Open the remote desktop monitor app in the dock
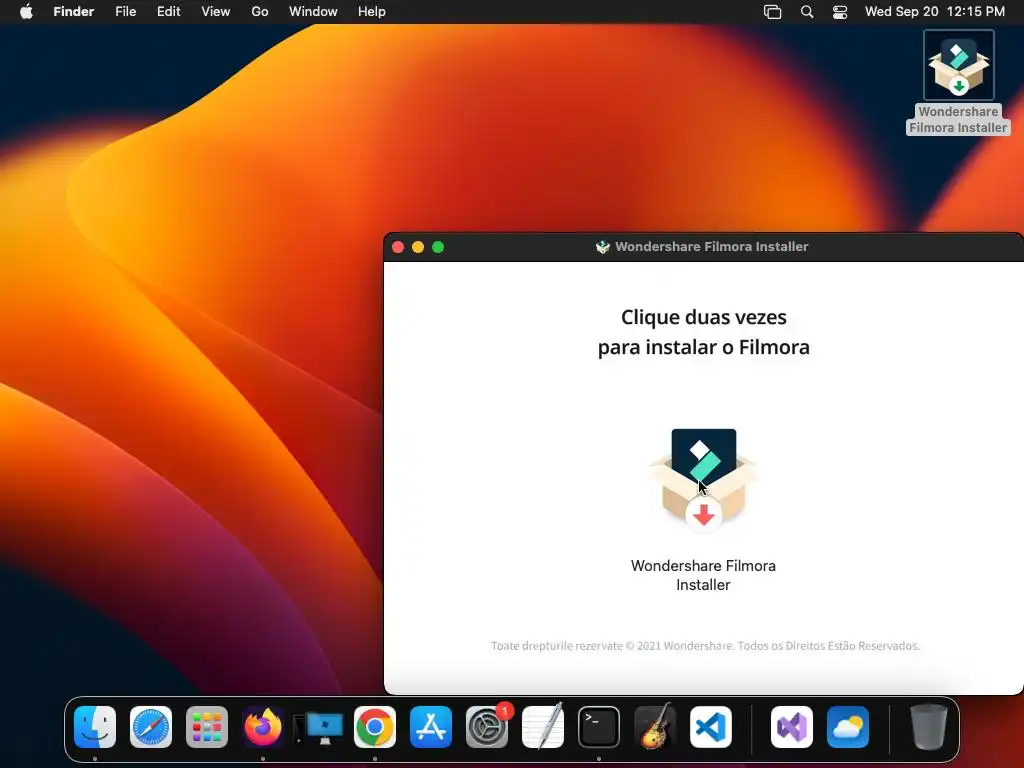The image size is (1024, 768). pyautogui.click(x=319, y=728)
